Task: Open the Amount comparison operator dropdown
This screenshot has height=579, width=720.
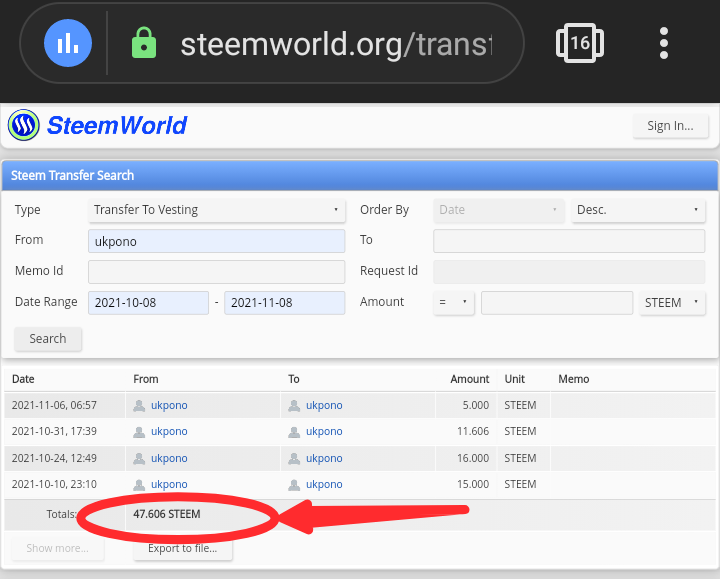Action: 453,303
